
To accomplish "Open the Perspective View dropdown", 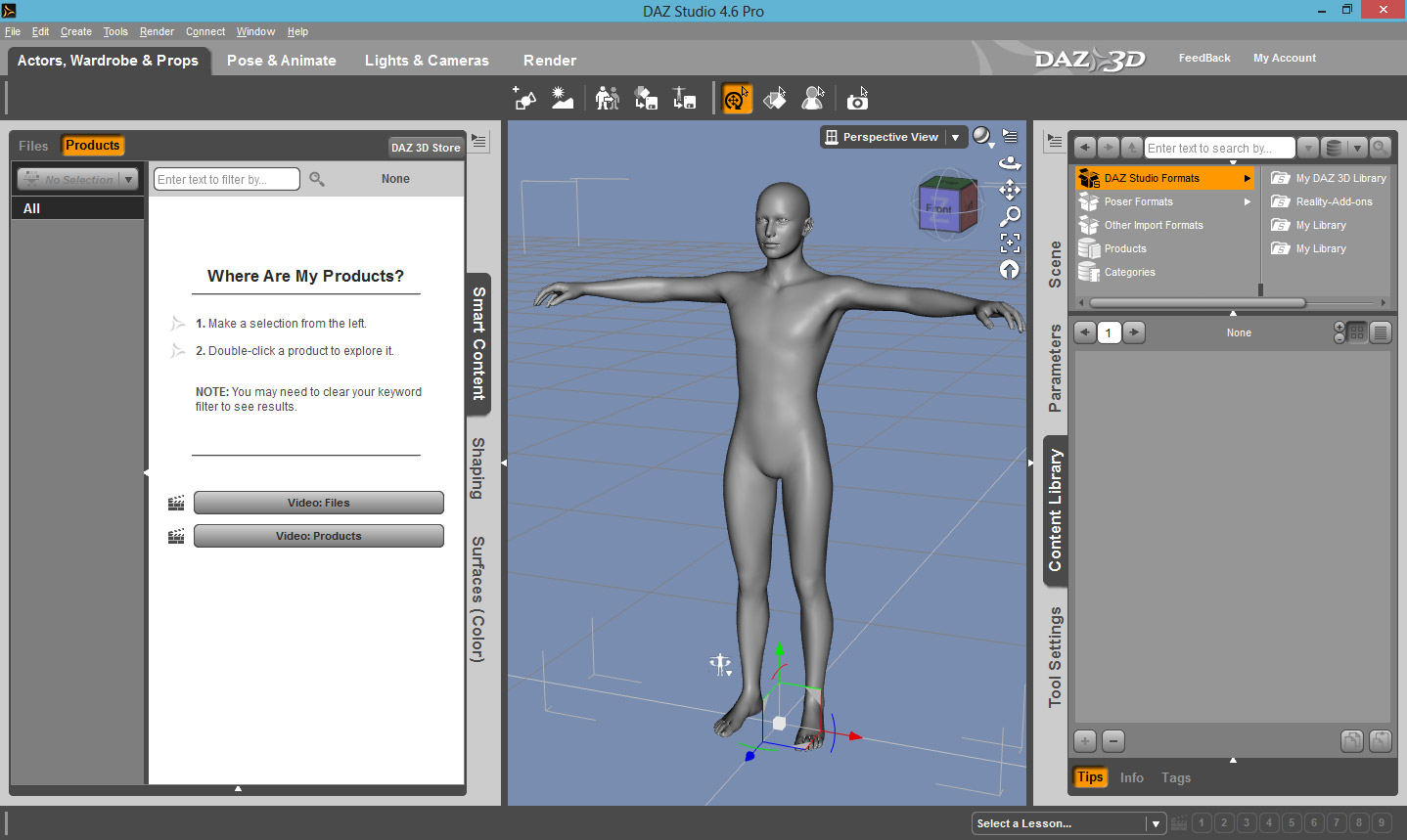I will pyautogui.click(x=955, y=138).
